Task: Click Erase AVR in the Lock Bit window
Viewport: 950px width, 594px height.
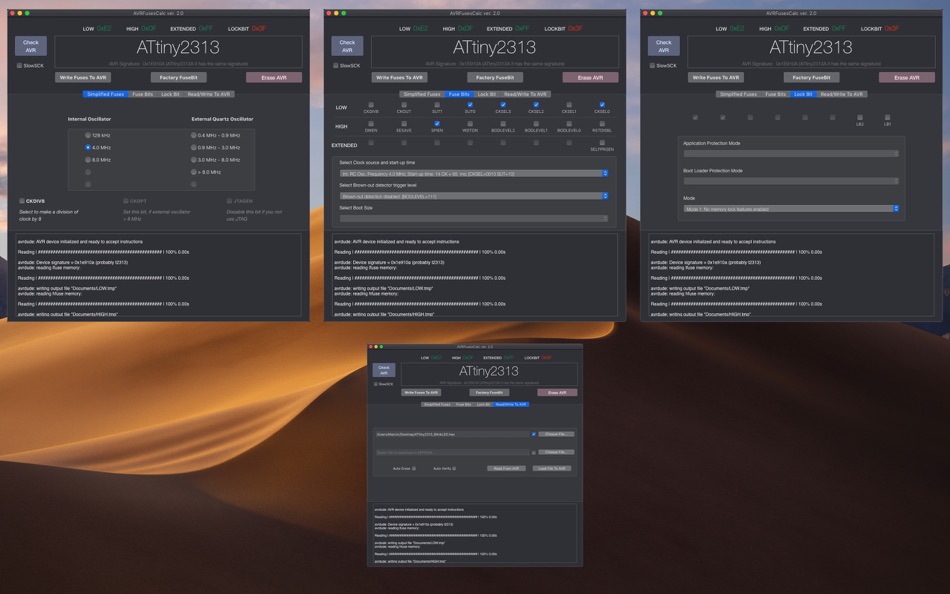Action: (x=906, y=78)
